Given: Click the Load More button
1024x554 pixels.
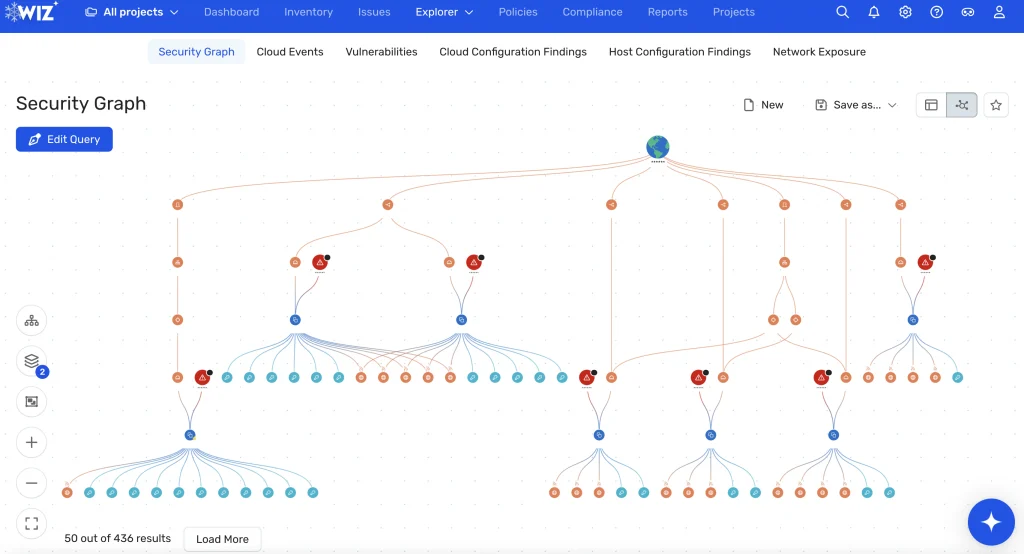Looking at the screenshot, I should 222,539.
